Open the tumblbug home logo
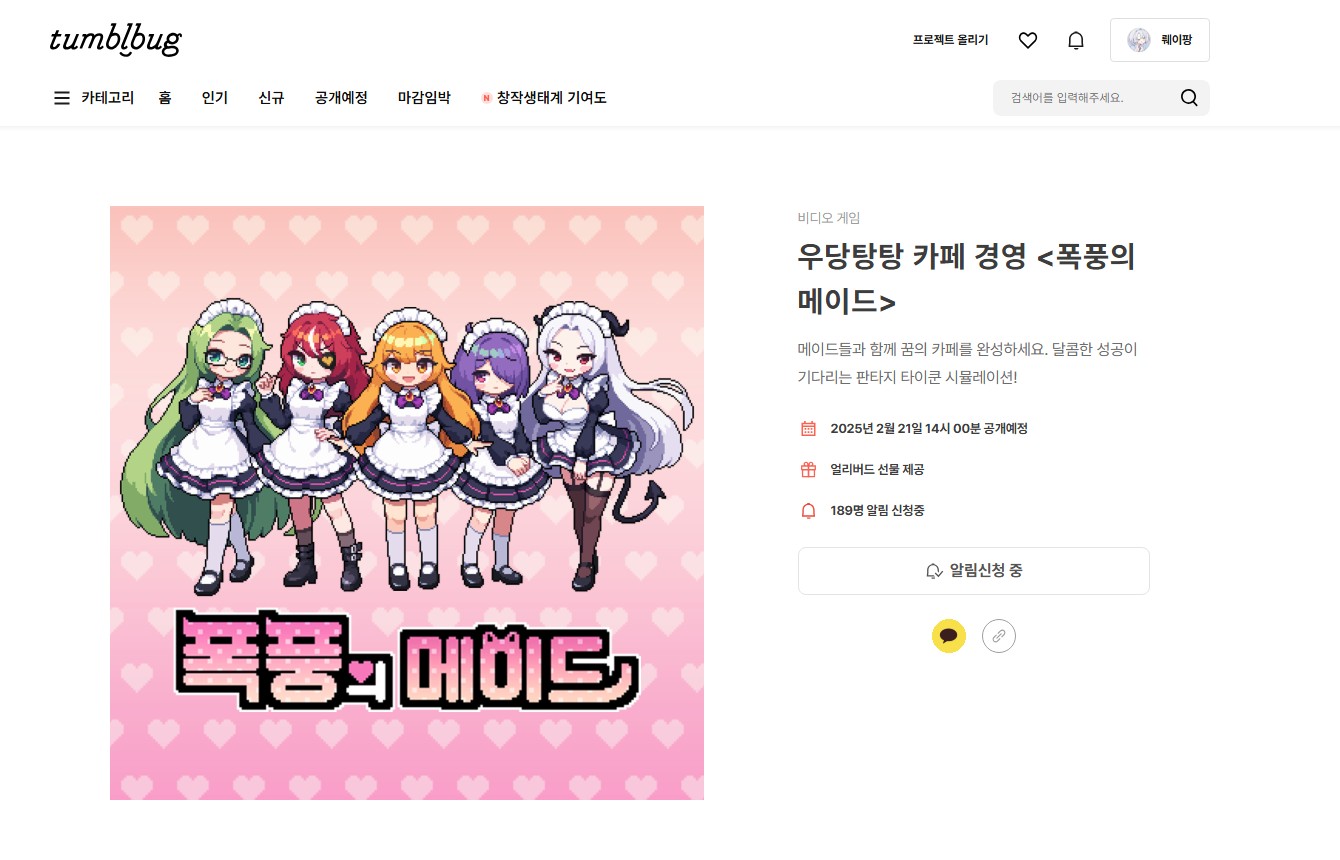This screenshot has width=1340, height=860. pos(115,40)
